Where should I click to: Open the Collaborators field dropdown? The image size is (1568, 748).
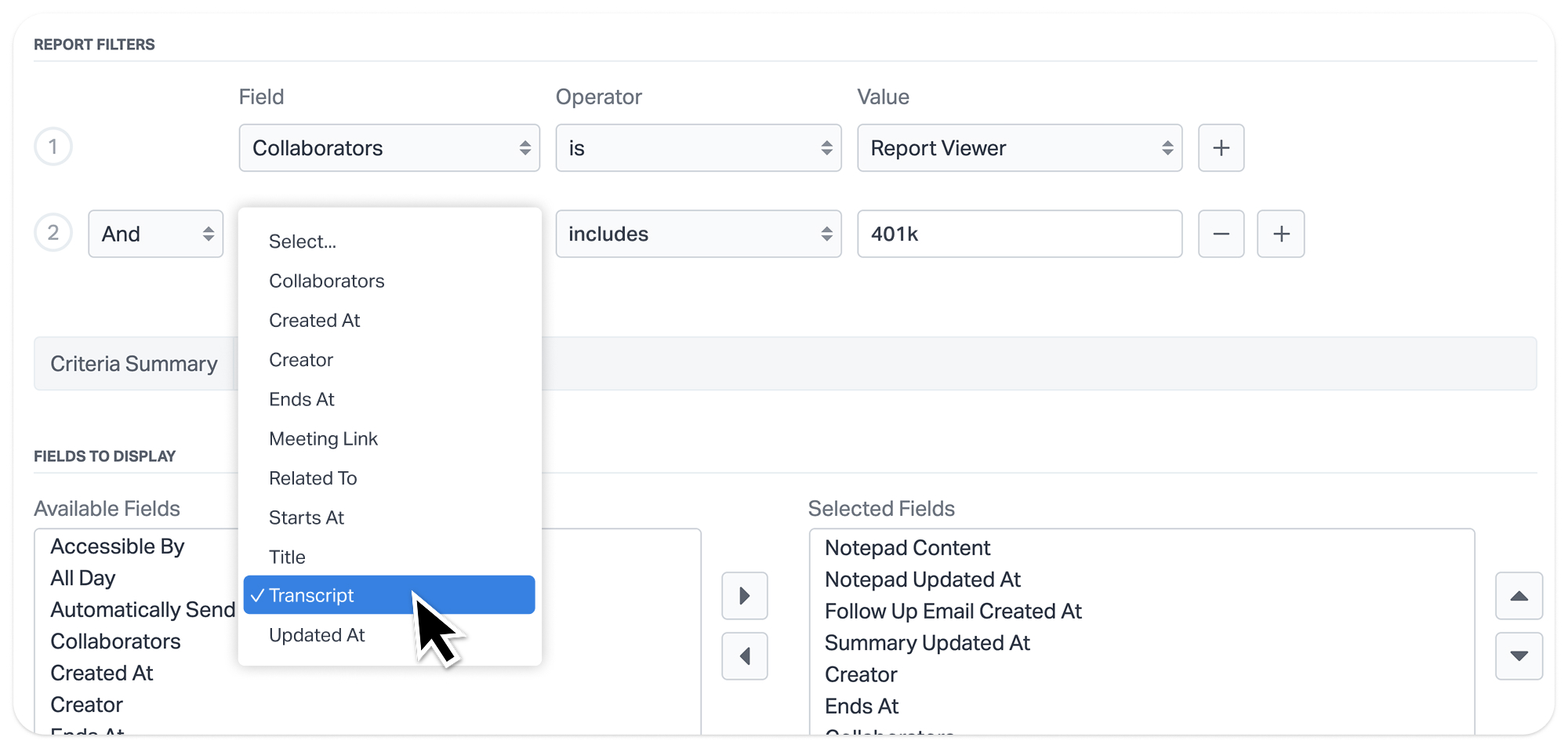pyautogui.click(x=389, y=148)
